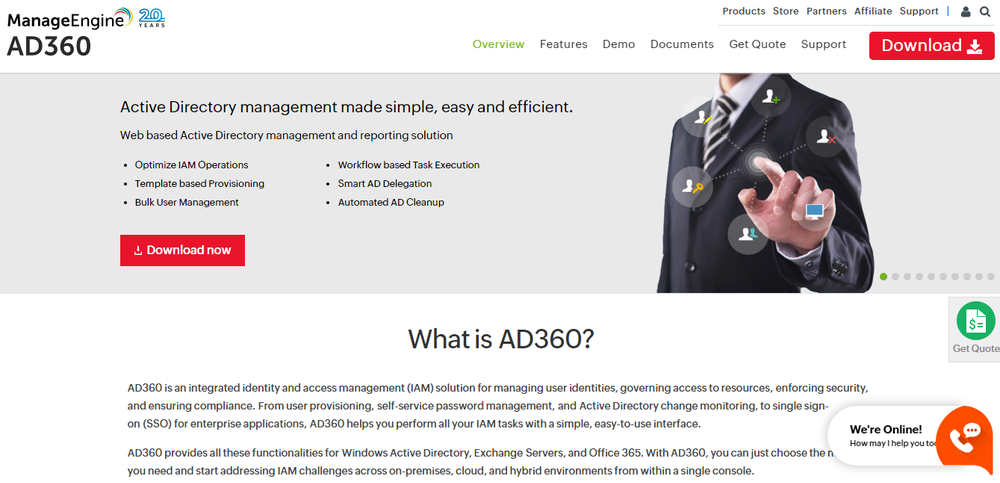Click the delete-user icon with red X

coord(826,136)
